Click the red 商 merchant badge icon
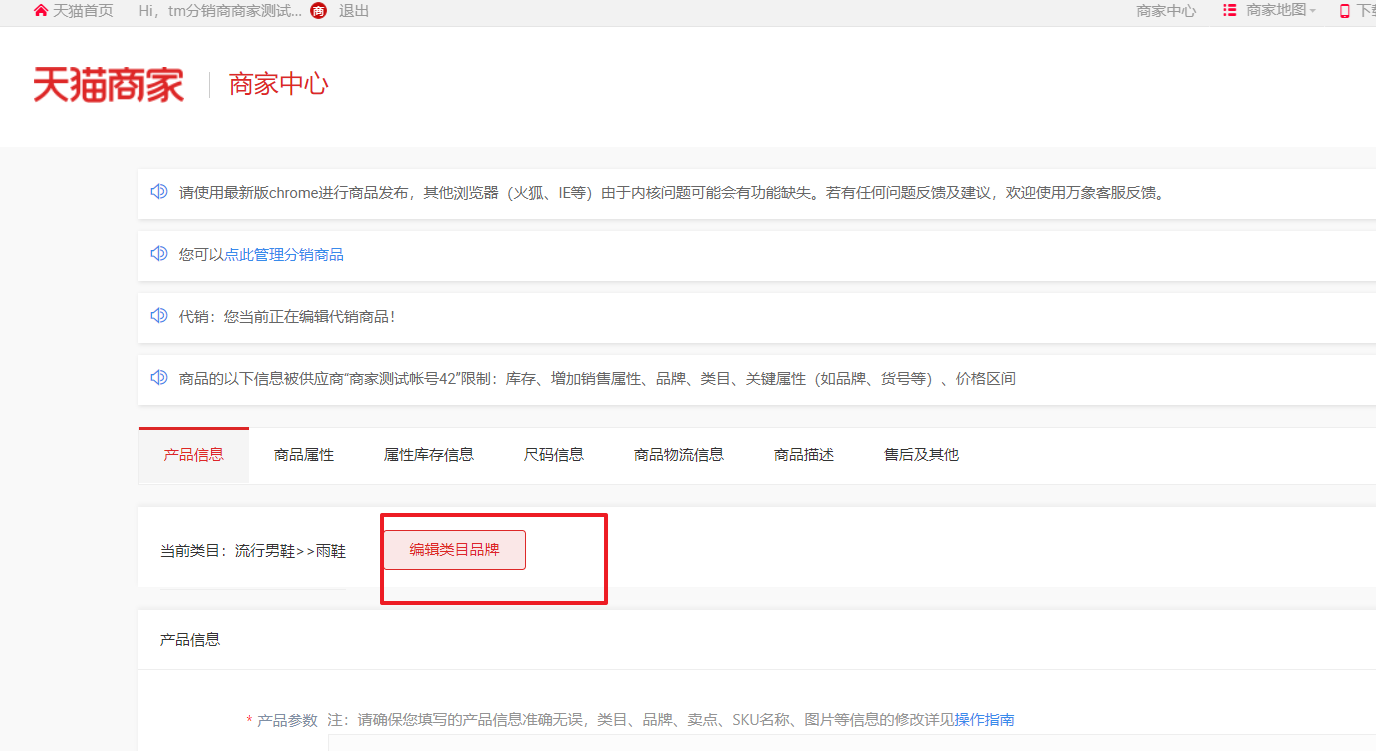The width and height of the screenshot is (1376, 751). click(x=319, y=11)
